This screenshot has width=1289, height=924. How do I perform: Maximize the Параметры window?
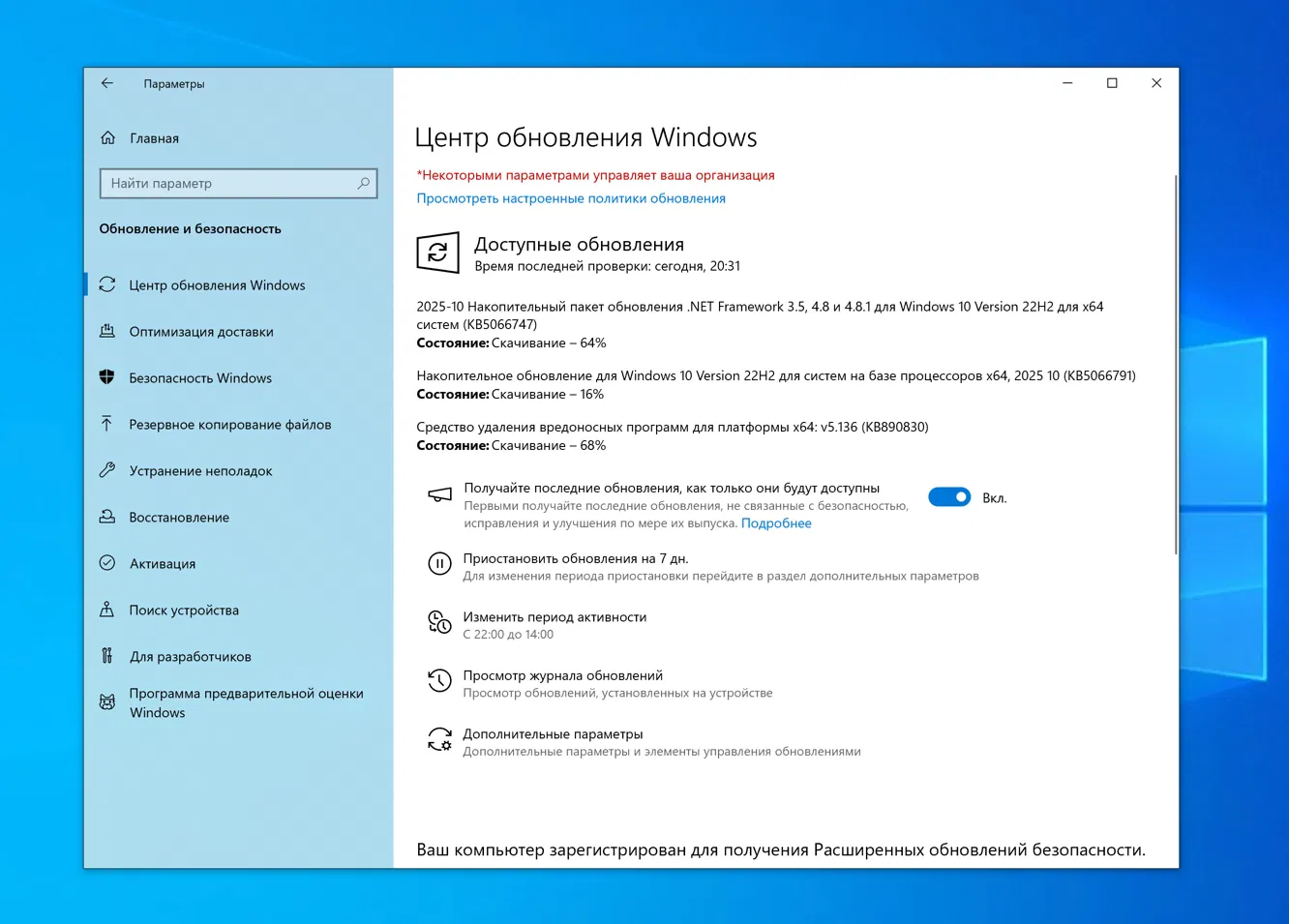click(x=1112, y=83)
